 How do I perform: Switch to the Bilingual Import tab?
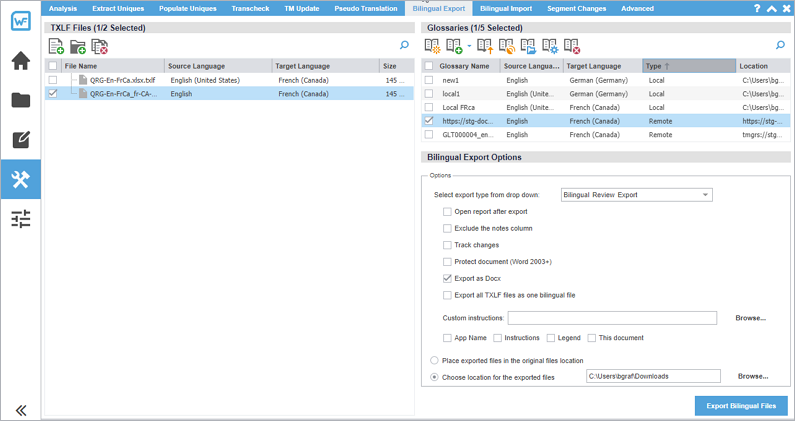pyautogui.click(x=506, y=8)
